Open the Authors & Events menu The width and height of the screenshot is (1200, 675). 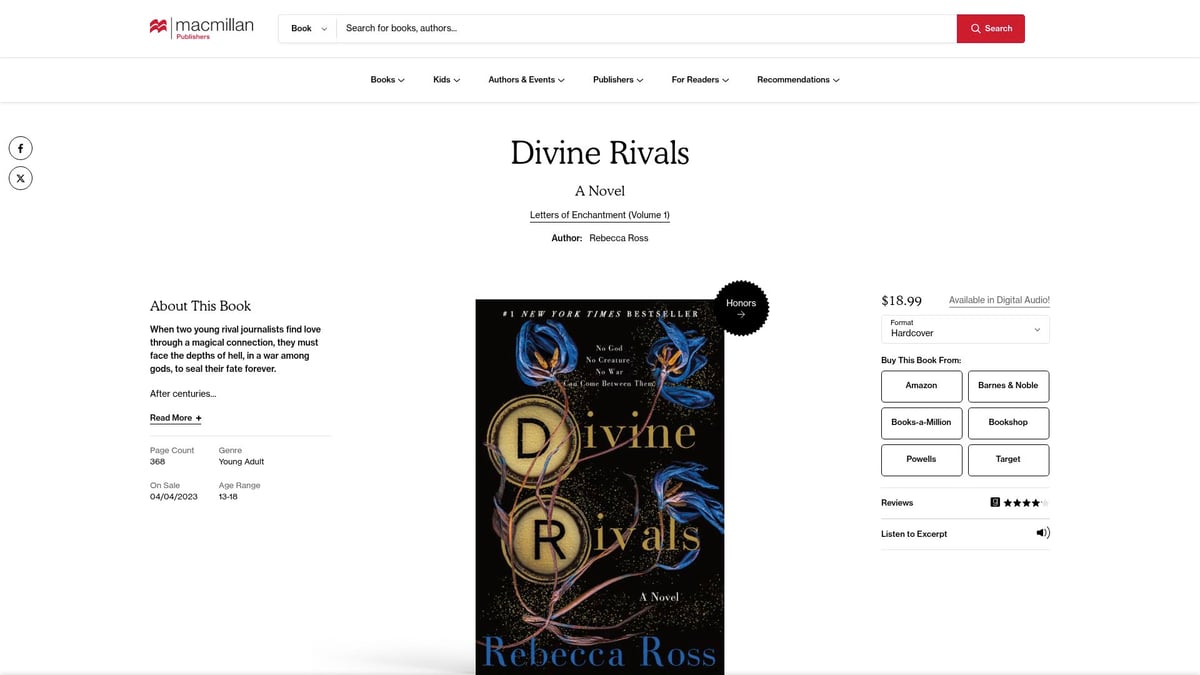pyautogui.click(x=526, y=79)
